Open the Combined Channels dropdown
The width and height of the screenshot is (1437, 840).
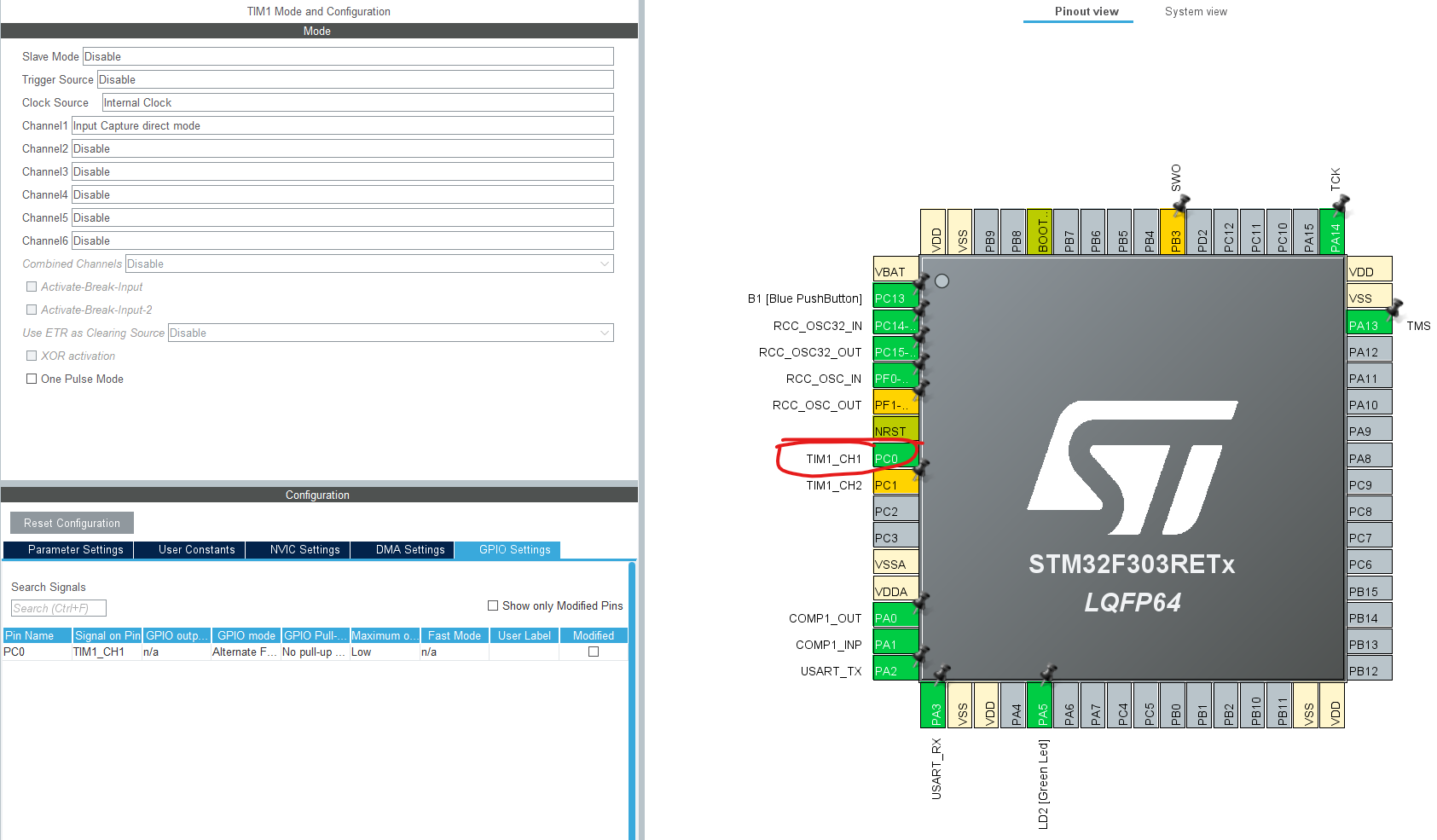pos(605,264)
